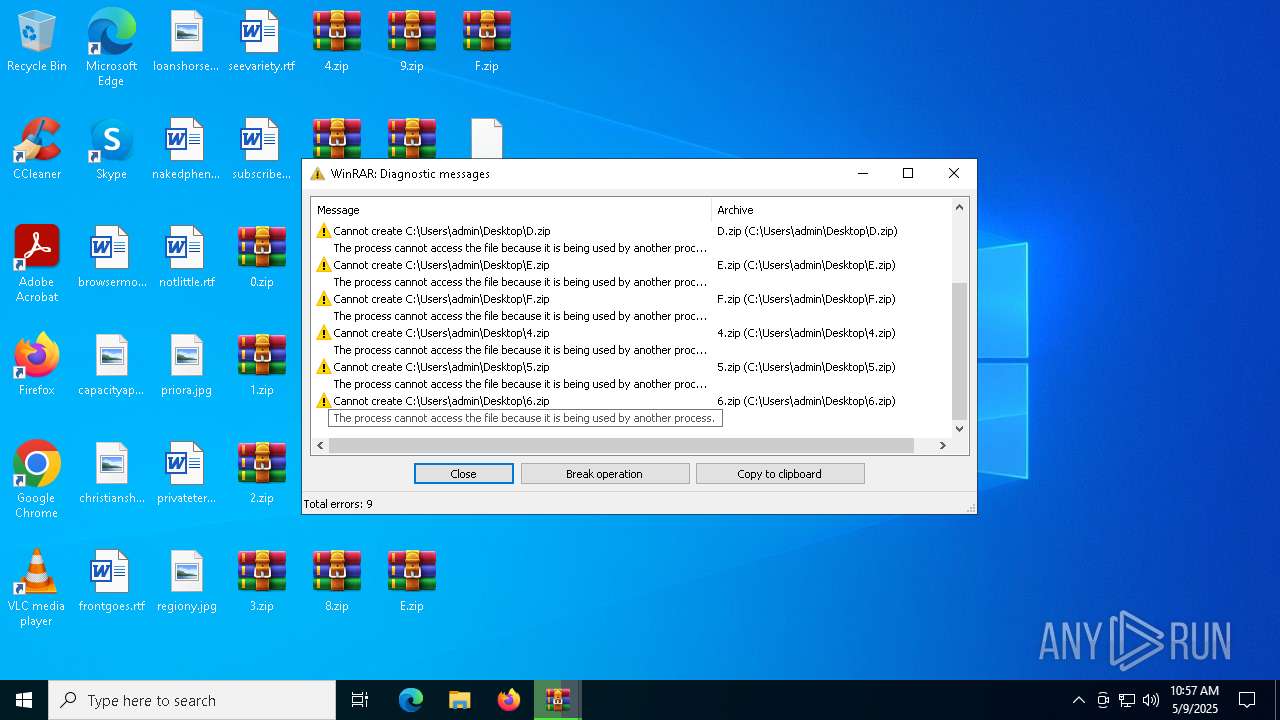Select the 'Cannot create 5.zip' message row
Screen dimensions: 1280x720
[x=631, y=367]
